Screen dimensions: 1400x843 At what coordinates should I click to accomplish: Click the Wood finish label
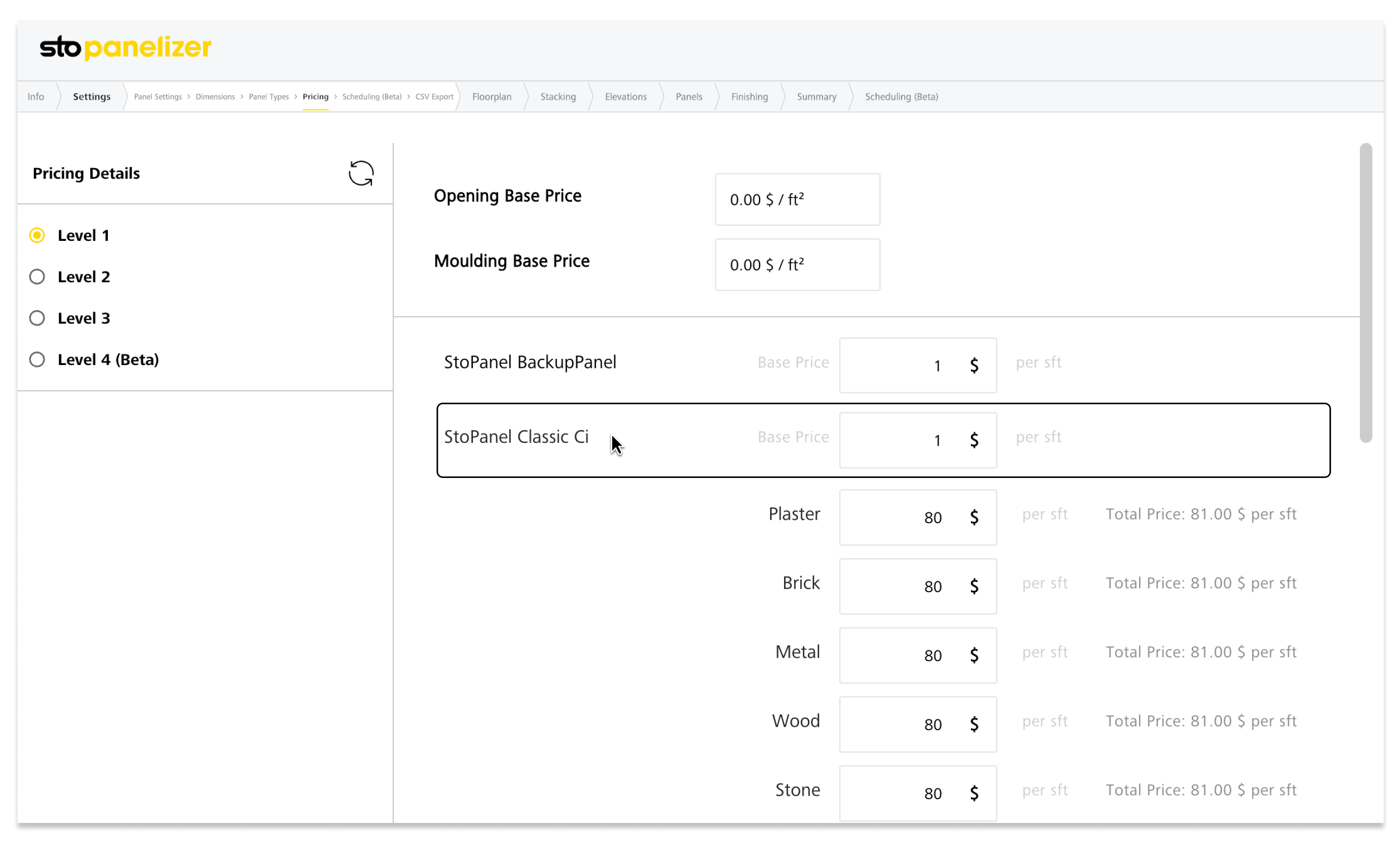[x=795, y=721]
